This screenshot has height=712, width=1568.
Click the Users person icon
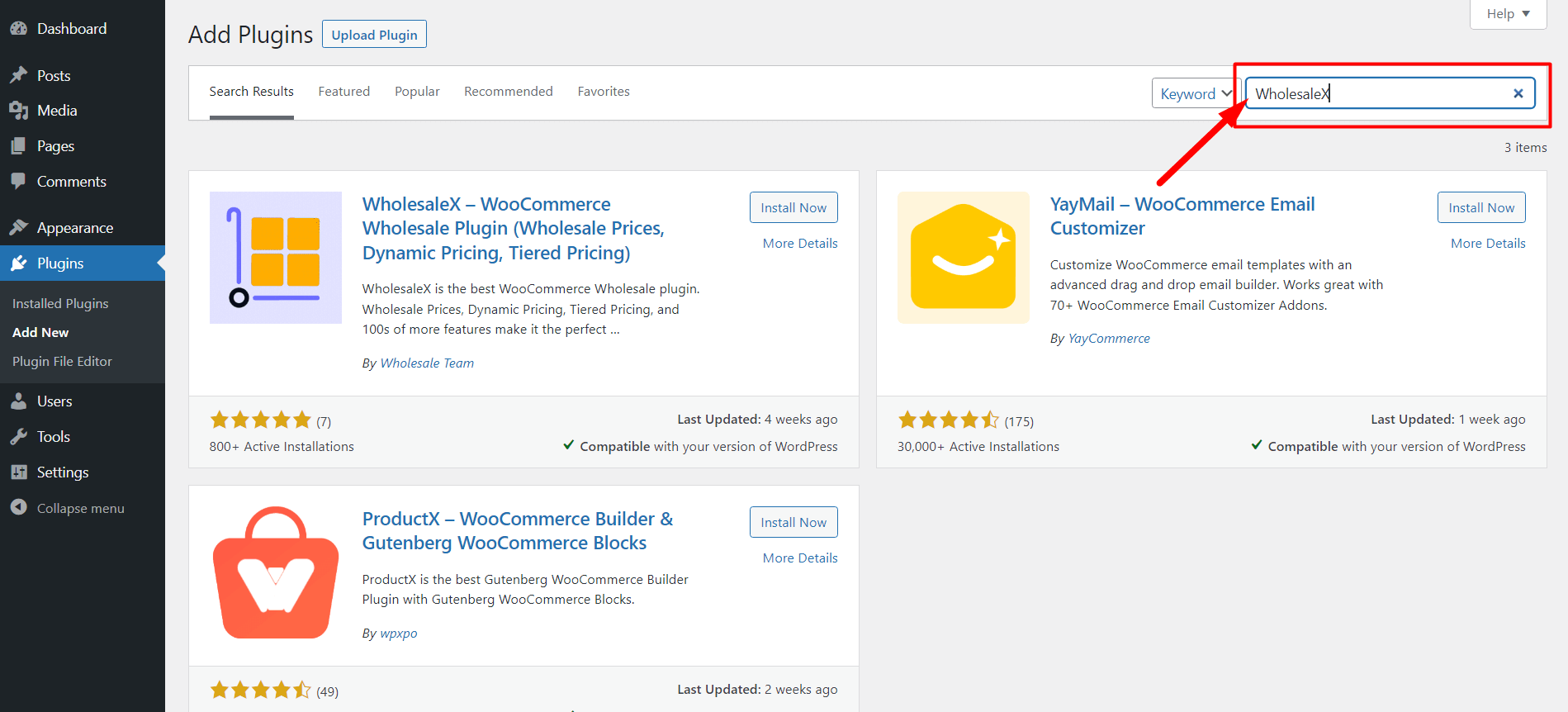coord(19,401)
